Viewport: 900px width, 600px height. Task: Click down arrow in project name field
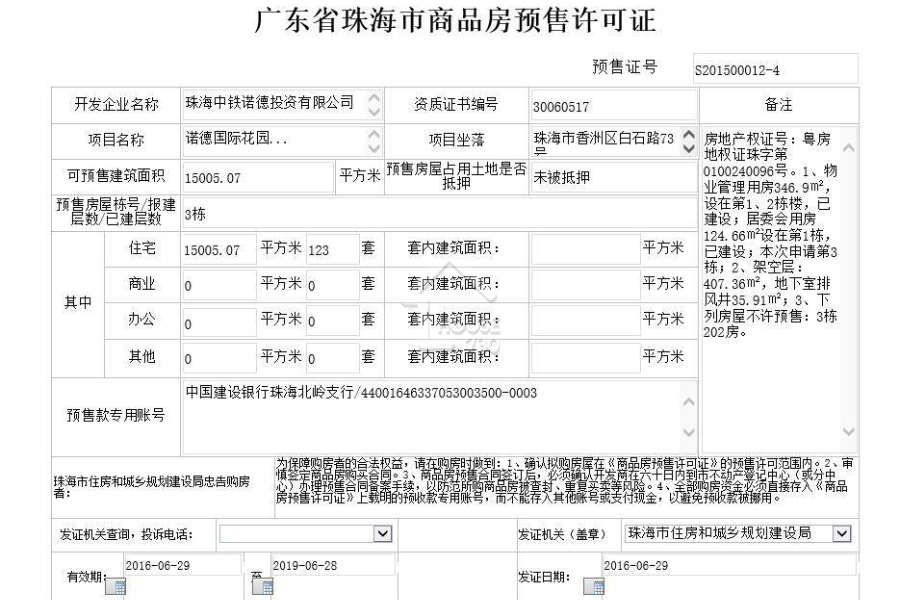pyautogui.click(x=374, y=148)
